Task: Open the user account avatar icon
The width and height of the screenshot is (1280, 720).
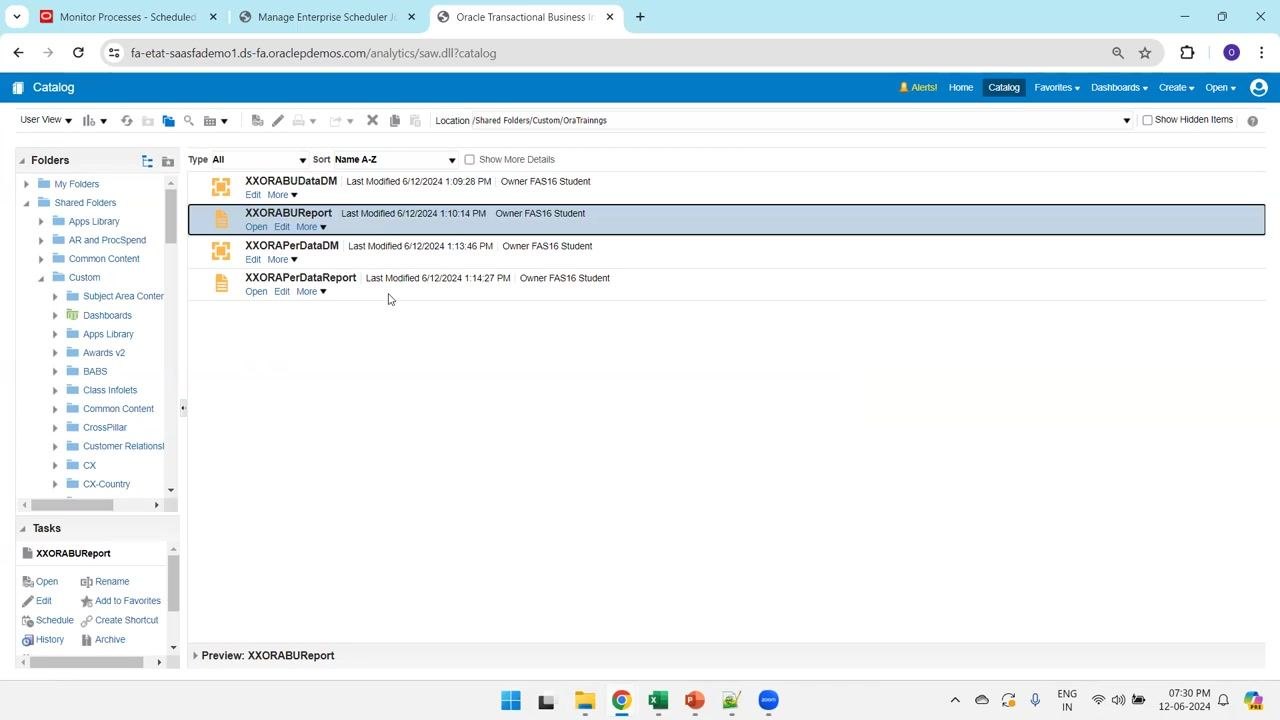Action: pyautogui.click(x=1259, y=87)
